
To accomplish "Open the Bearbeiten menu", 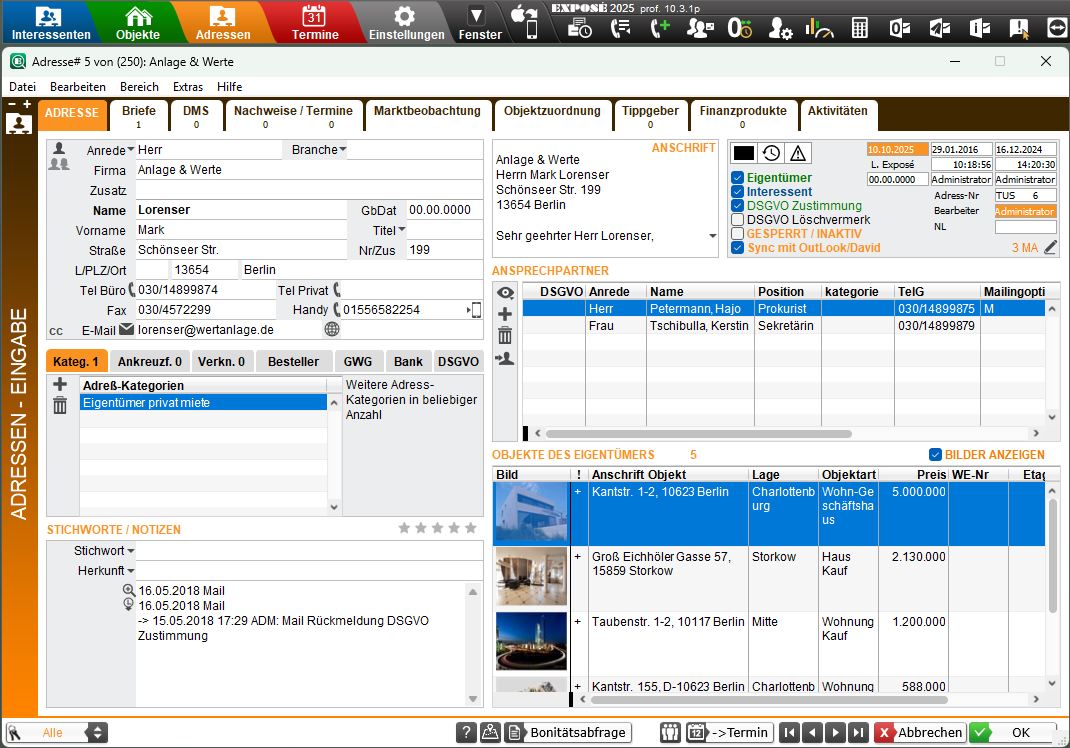I will (78, 87).
